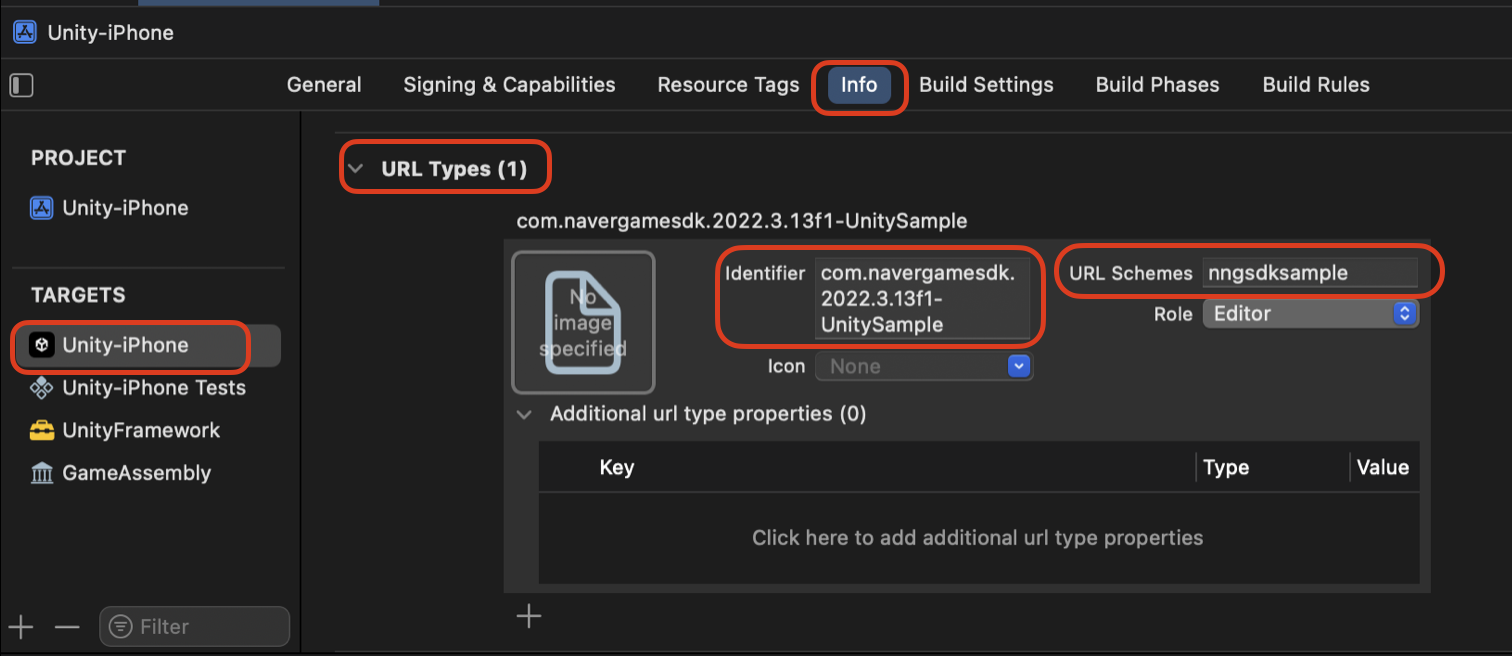
Task: Add a new target with plus icon
Action: pos(21,627)
